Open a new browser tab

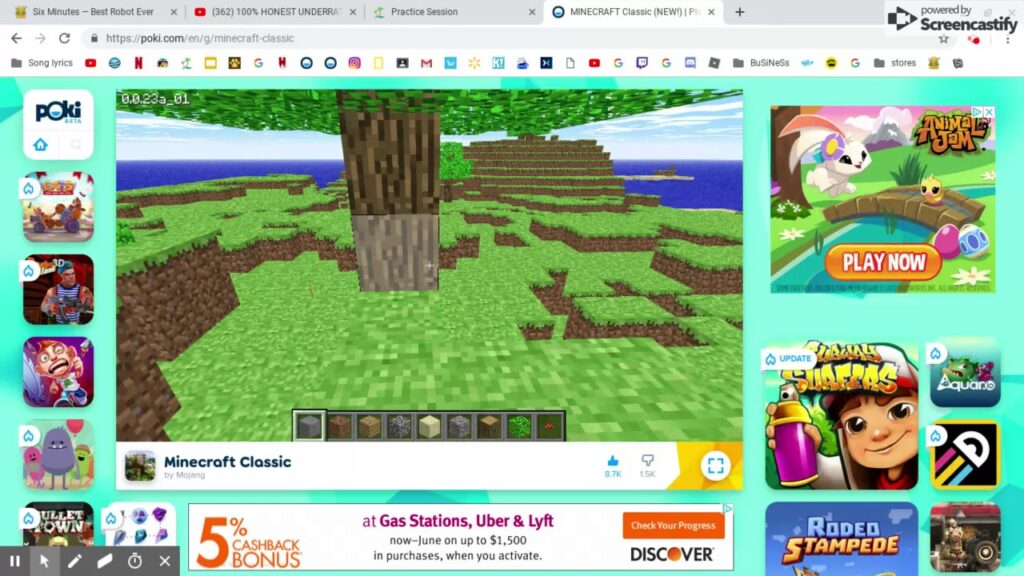click(739, 12)
